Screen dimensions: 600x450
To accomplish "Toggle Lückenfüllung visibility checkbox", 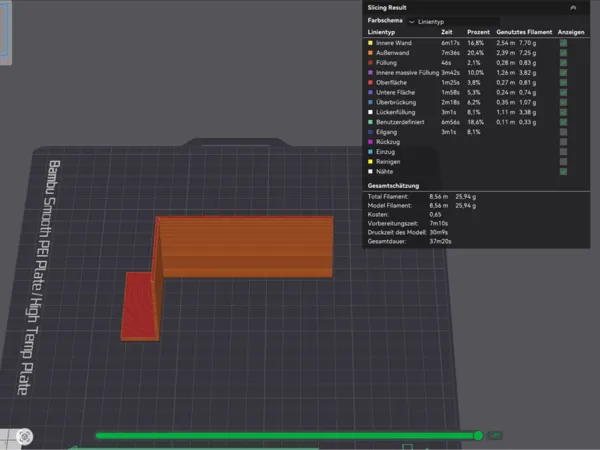I will (x=563, y=112).
